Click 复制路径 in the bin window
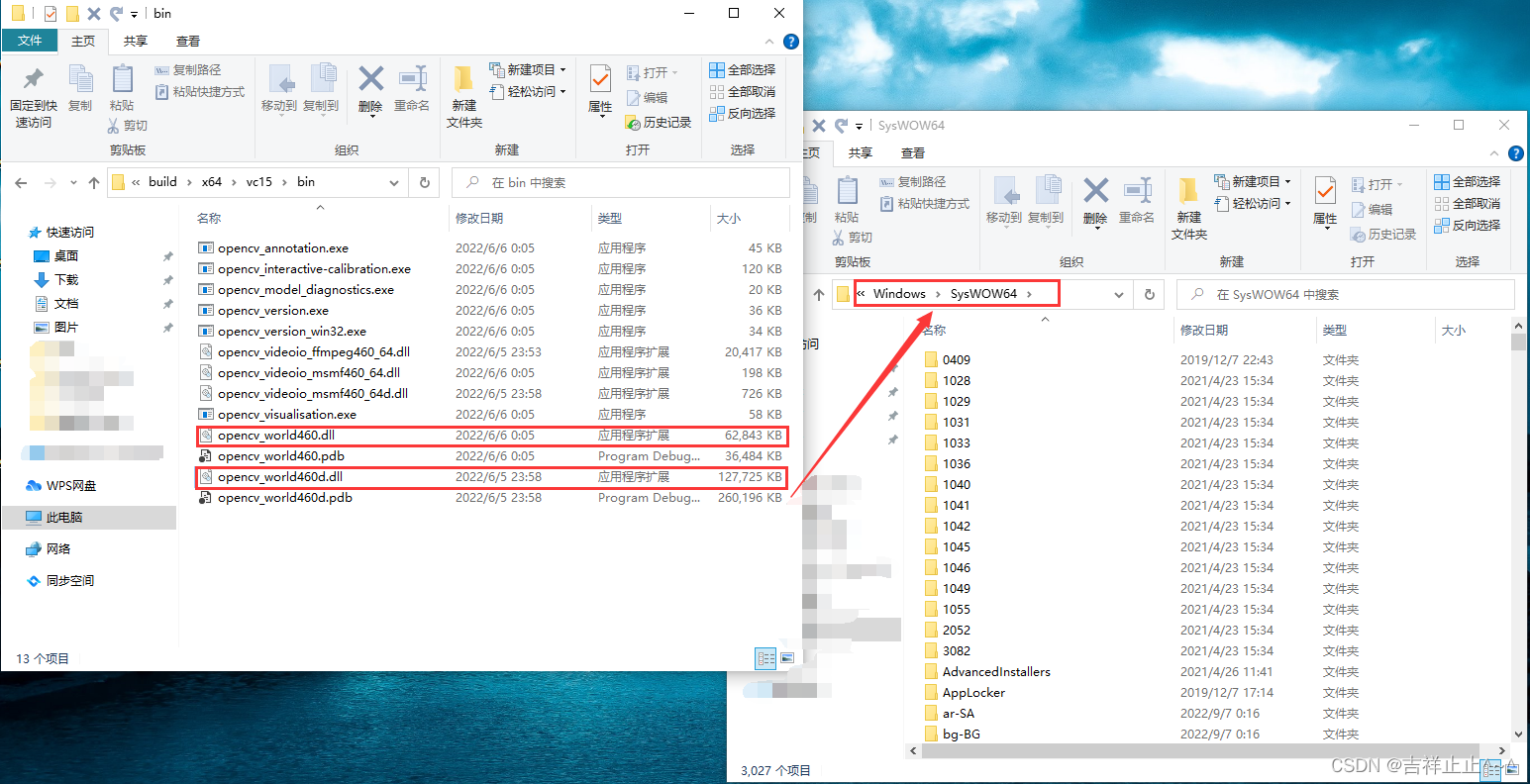The height and width of the screenshot is (784, 1530). tap(189, 70)
